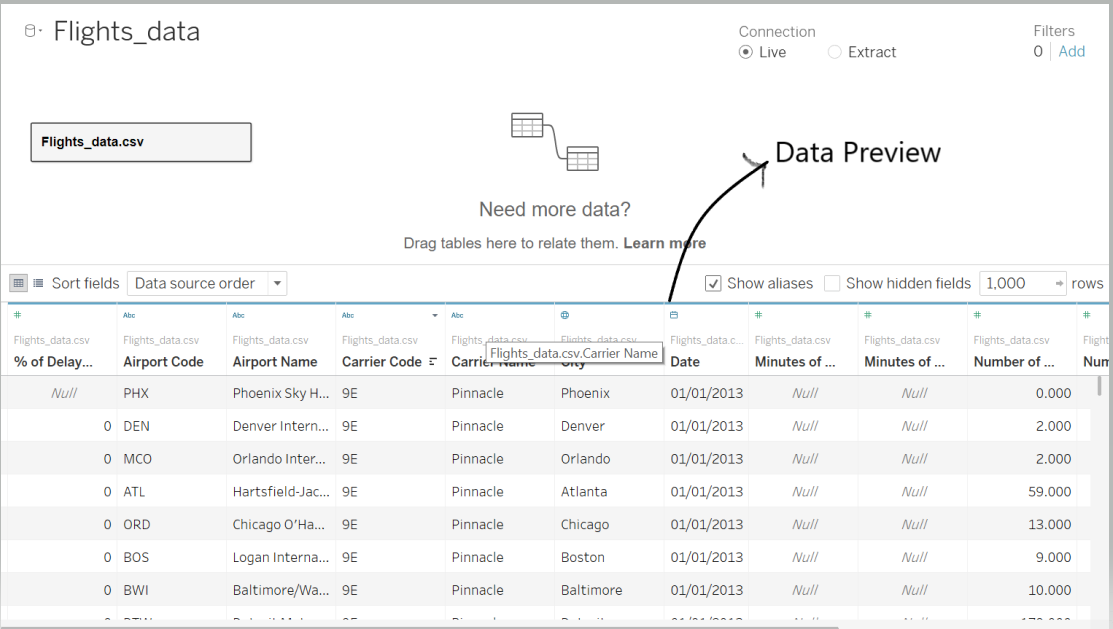The height and width of the screenshot is (629, 1113).
Task: Click the Baltimore/Wa... airport name cell
Action: 281,590
